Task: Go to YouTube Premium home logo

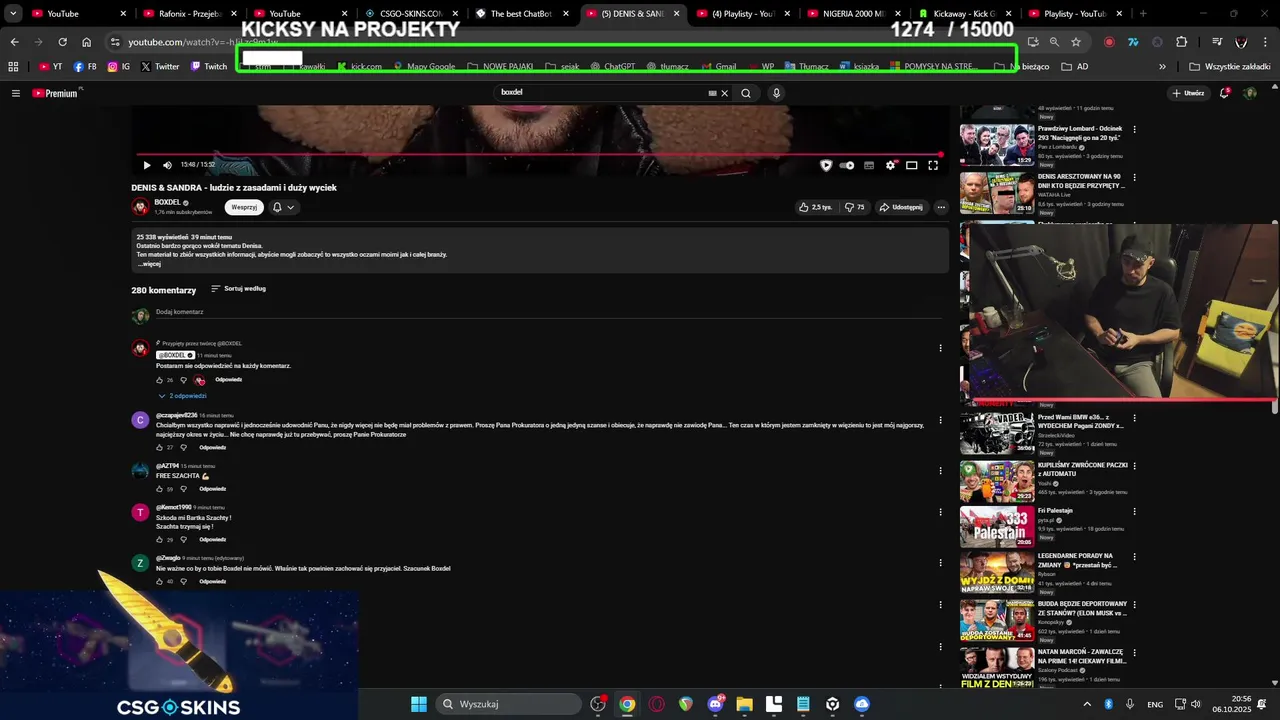Action: [x=57, y=93]
